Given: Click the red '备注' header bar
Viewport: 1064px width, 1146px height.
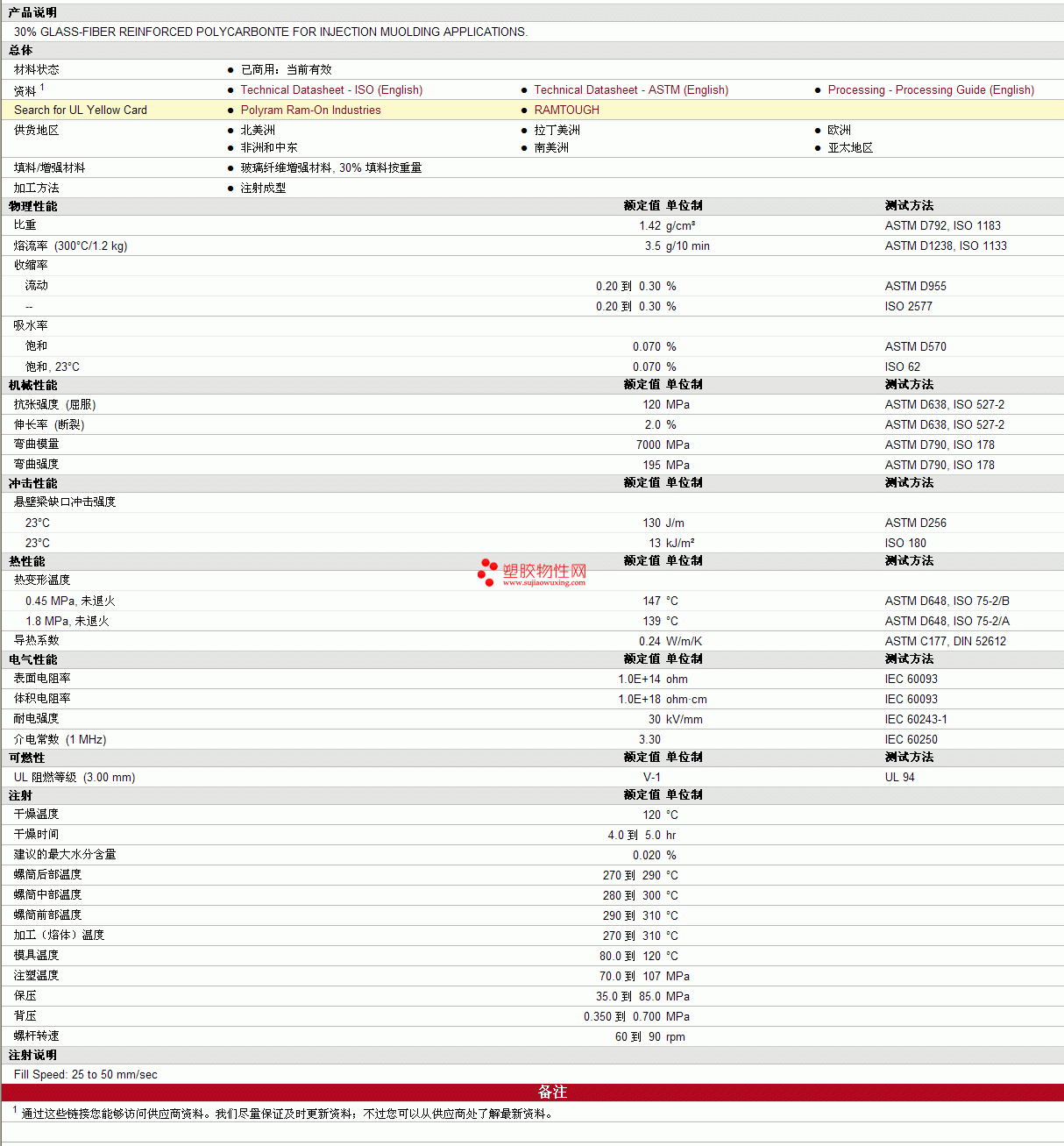Looking at the screenshot, I should [x=532, y=1093].
